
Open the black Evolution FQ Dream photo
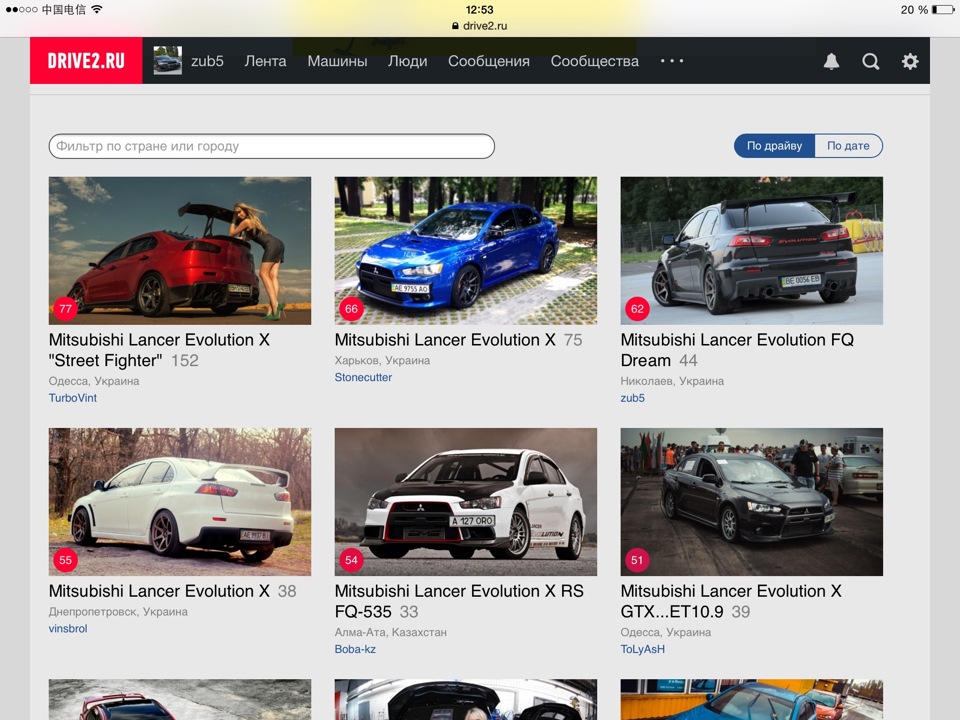click(x=752, y=250)
